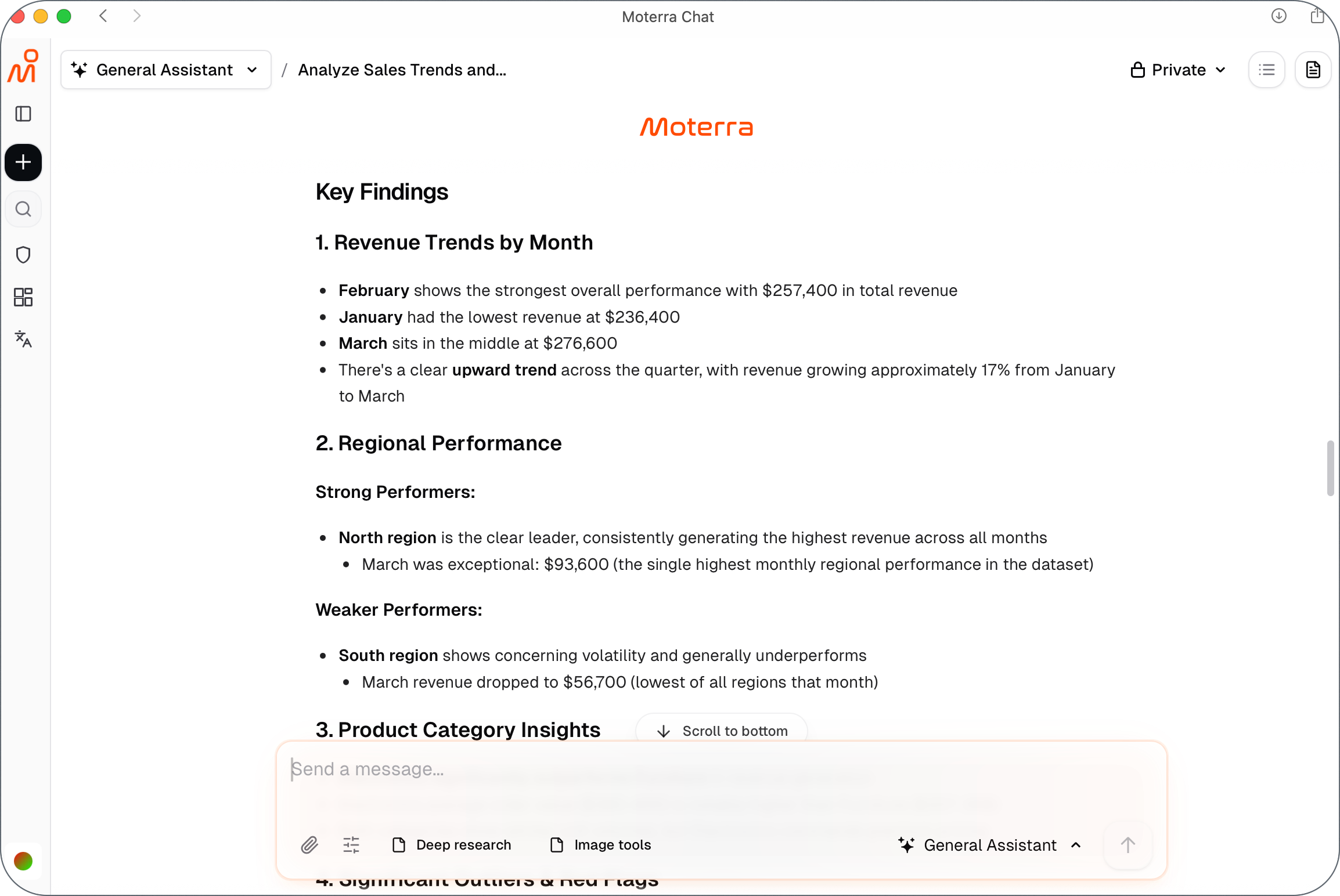Open the document panel icon at top right
Screen dimensions: 1340x896
[x=1313, y=70]
